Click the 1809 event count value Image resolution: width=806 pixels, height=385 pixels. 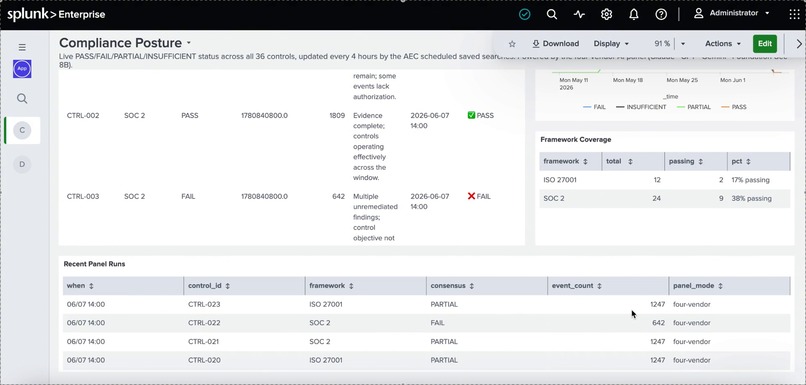click(337, 116)
